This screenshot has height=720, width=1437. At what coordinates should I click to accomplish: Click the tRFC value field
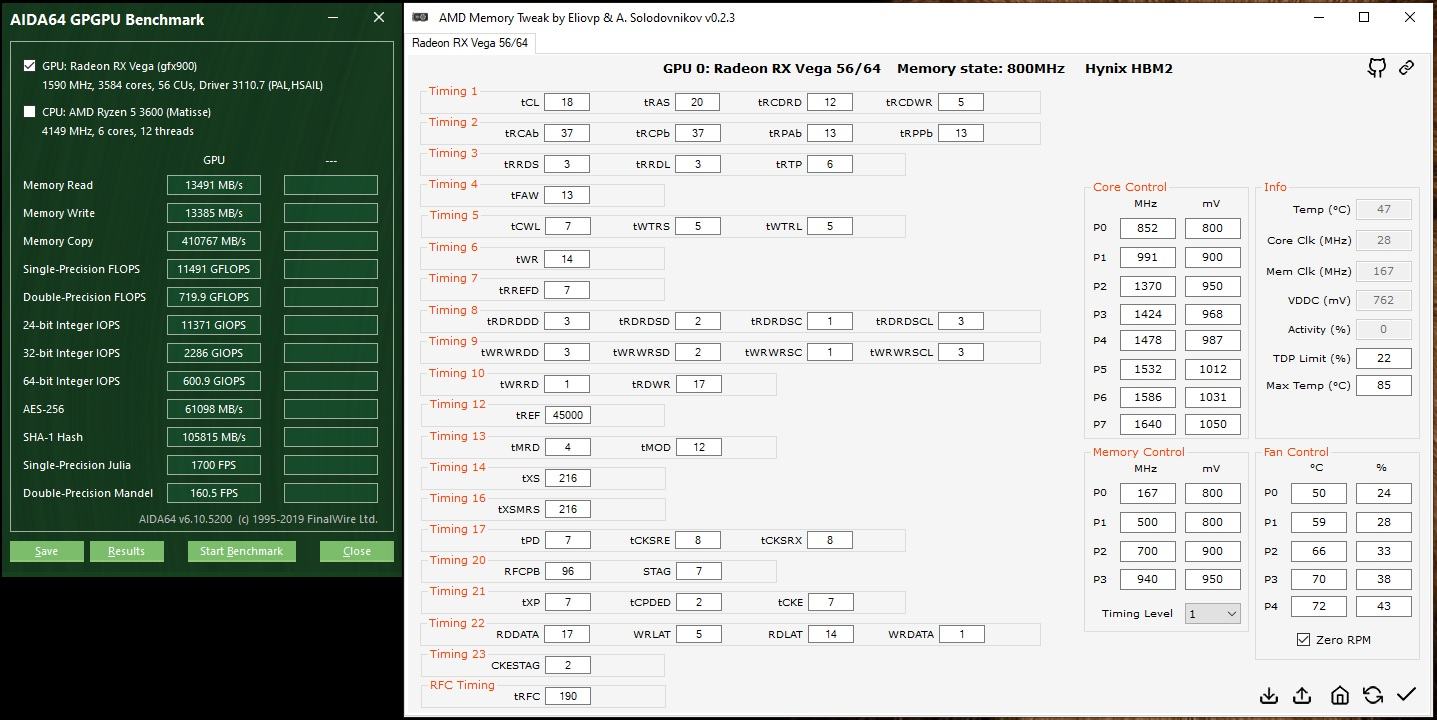click(567, 696)
